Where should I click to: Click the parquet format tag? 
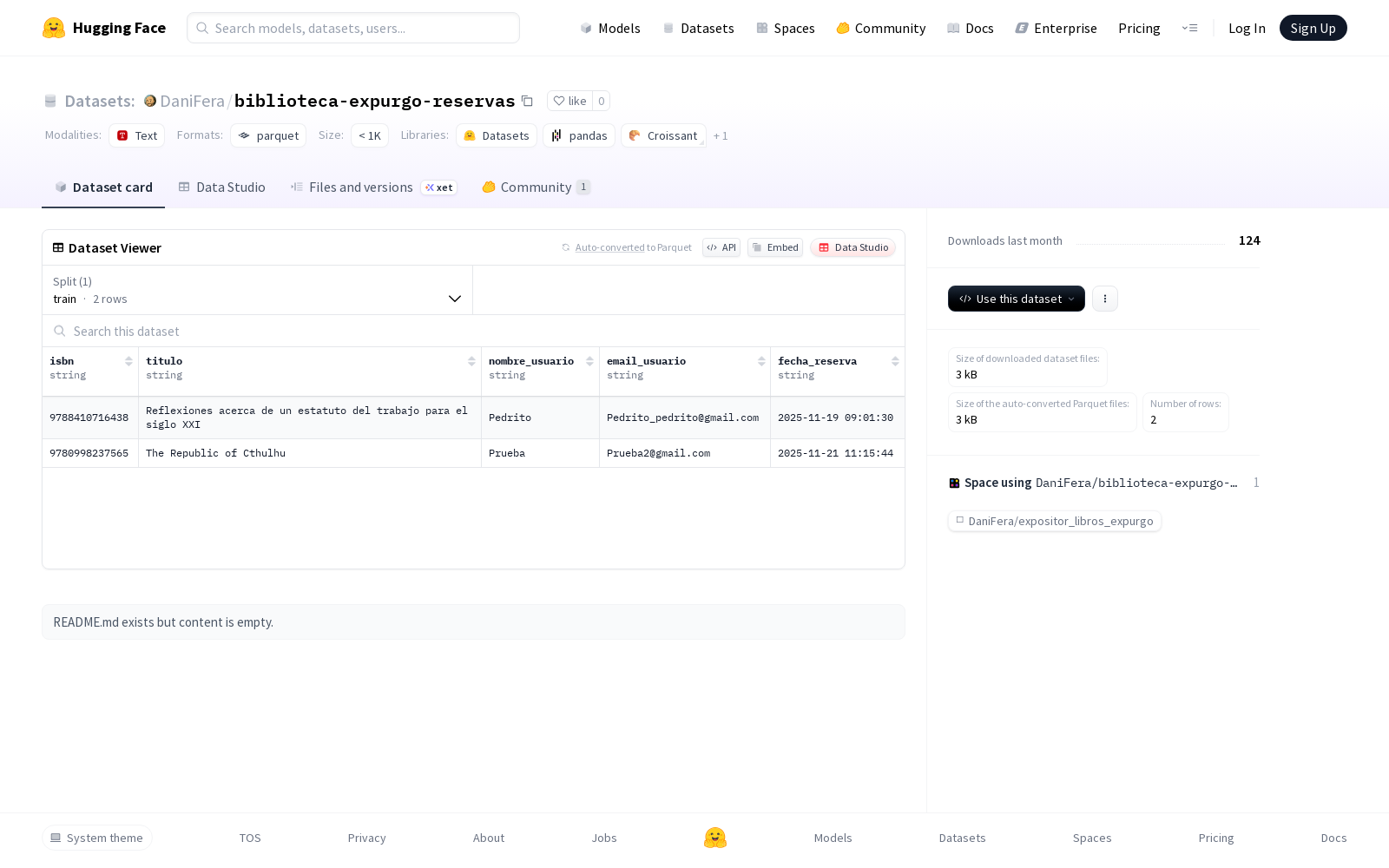pyautogui.click(x=268, y=135)
